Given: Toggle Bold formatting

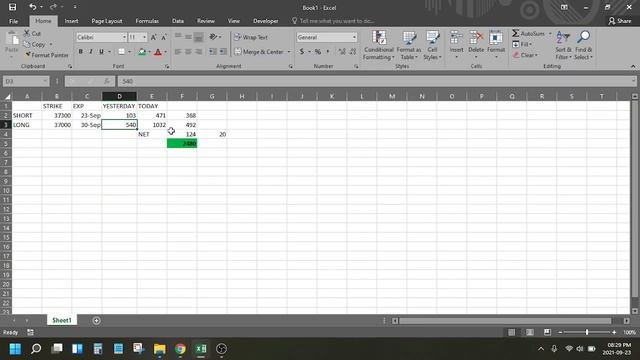Looking at the screenshot, I should pos(80,52).
